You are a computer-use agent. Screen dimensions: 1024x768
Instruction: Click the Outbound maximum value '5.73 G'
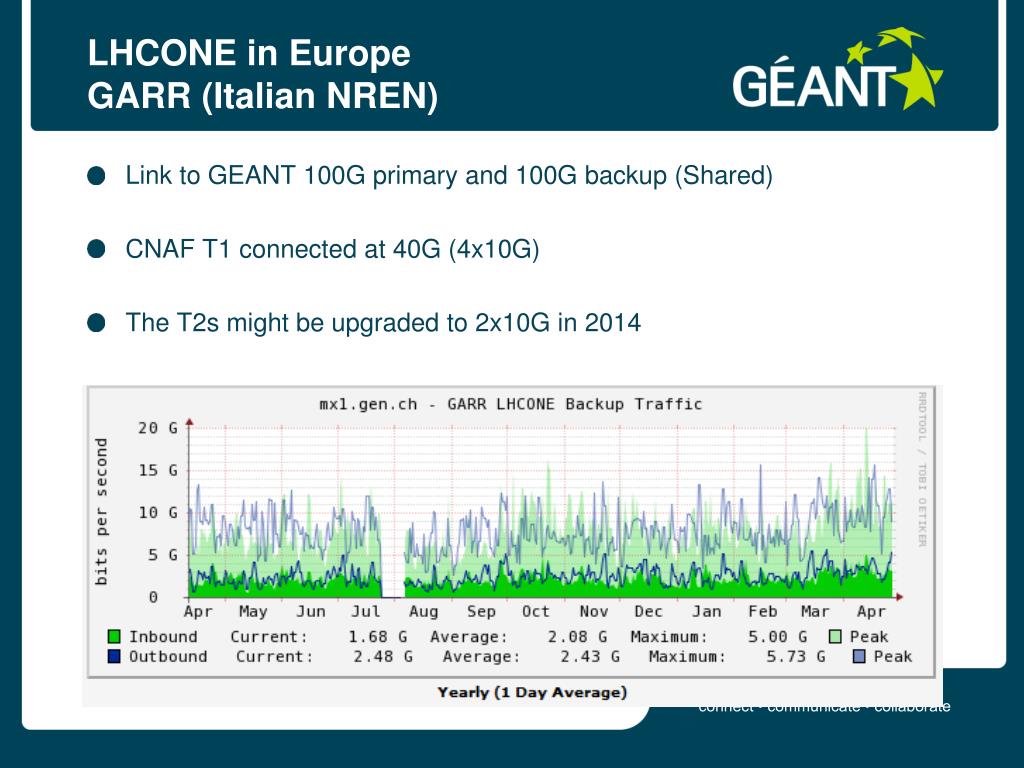coord(795,656)
